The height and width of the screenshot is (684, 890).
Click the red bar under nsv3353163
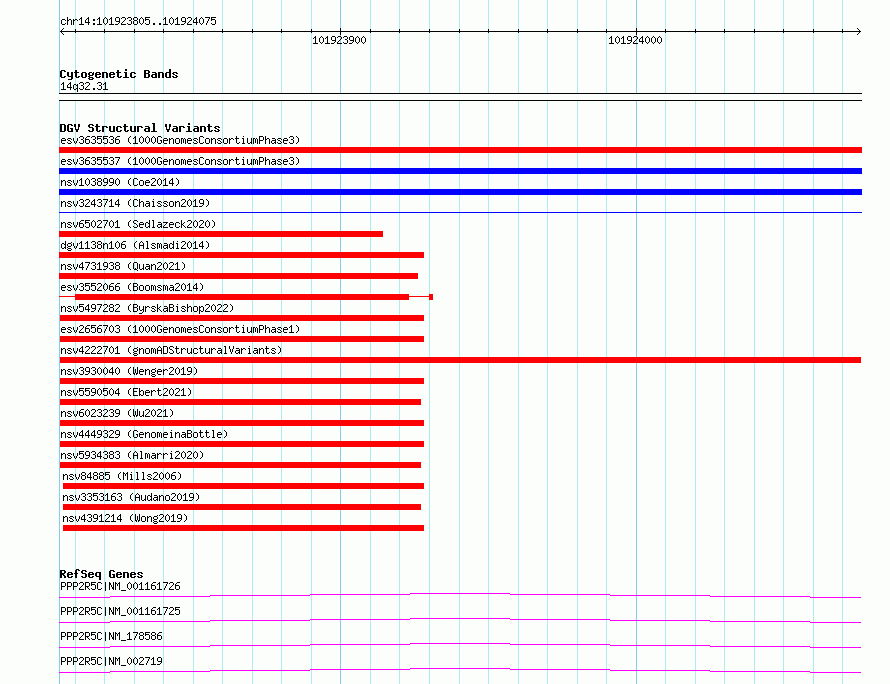pos(242,507)
